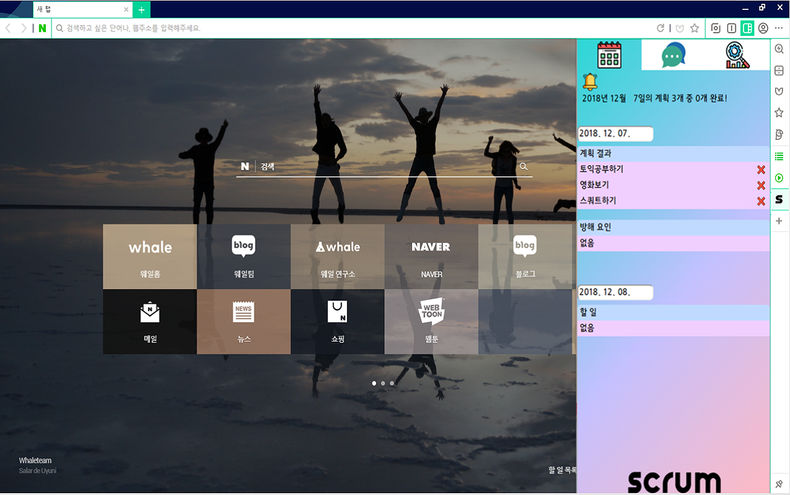Click the sidebar search magnifier icon

pos(779,49)
